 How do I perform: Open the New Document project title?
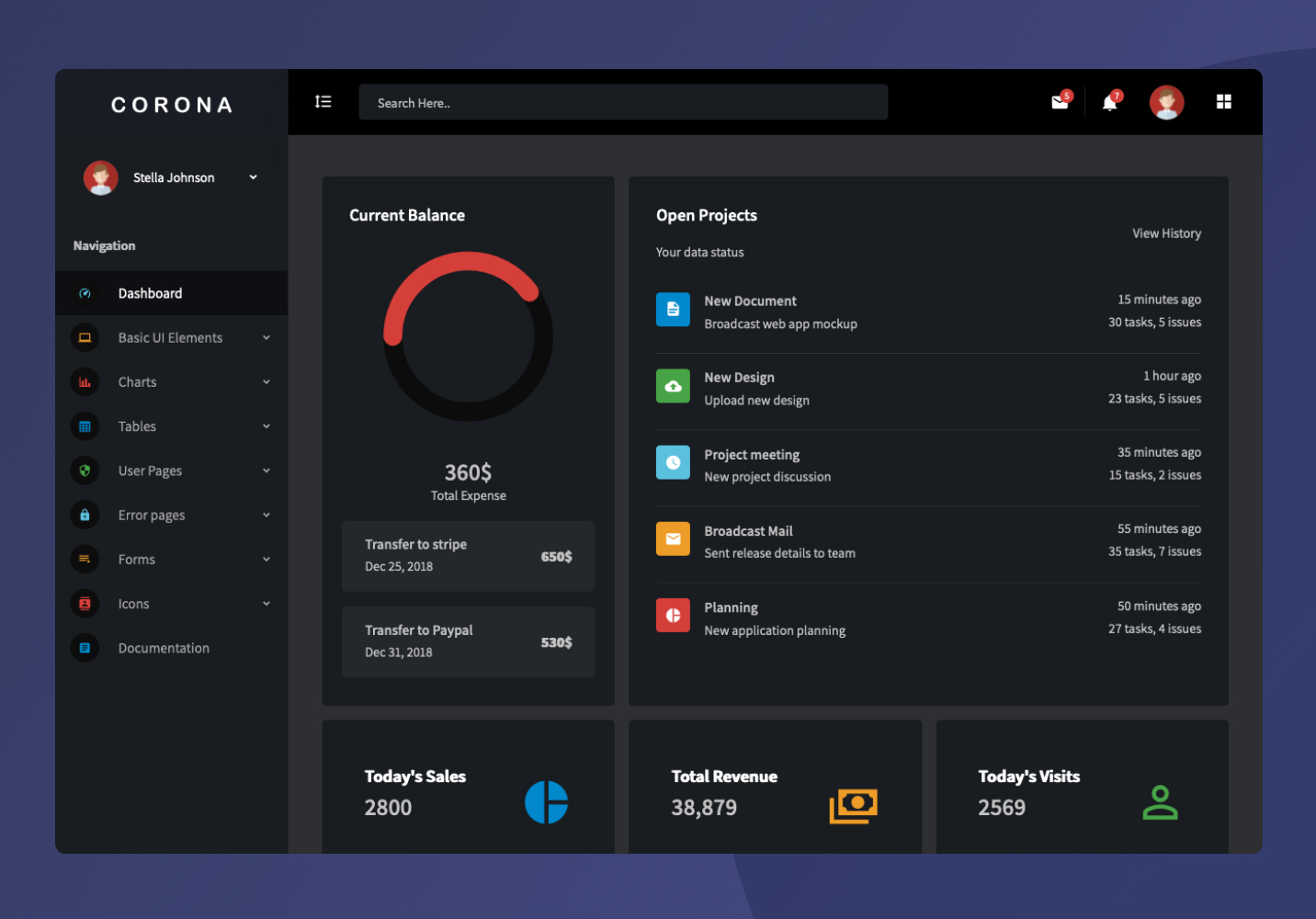(750, 301)
